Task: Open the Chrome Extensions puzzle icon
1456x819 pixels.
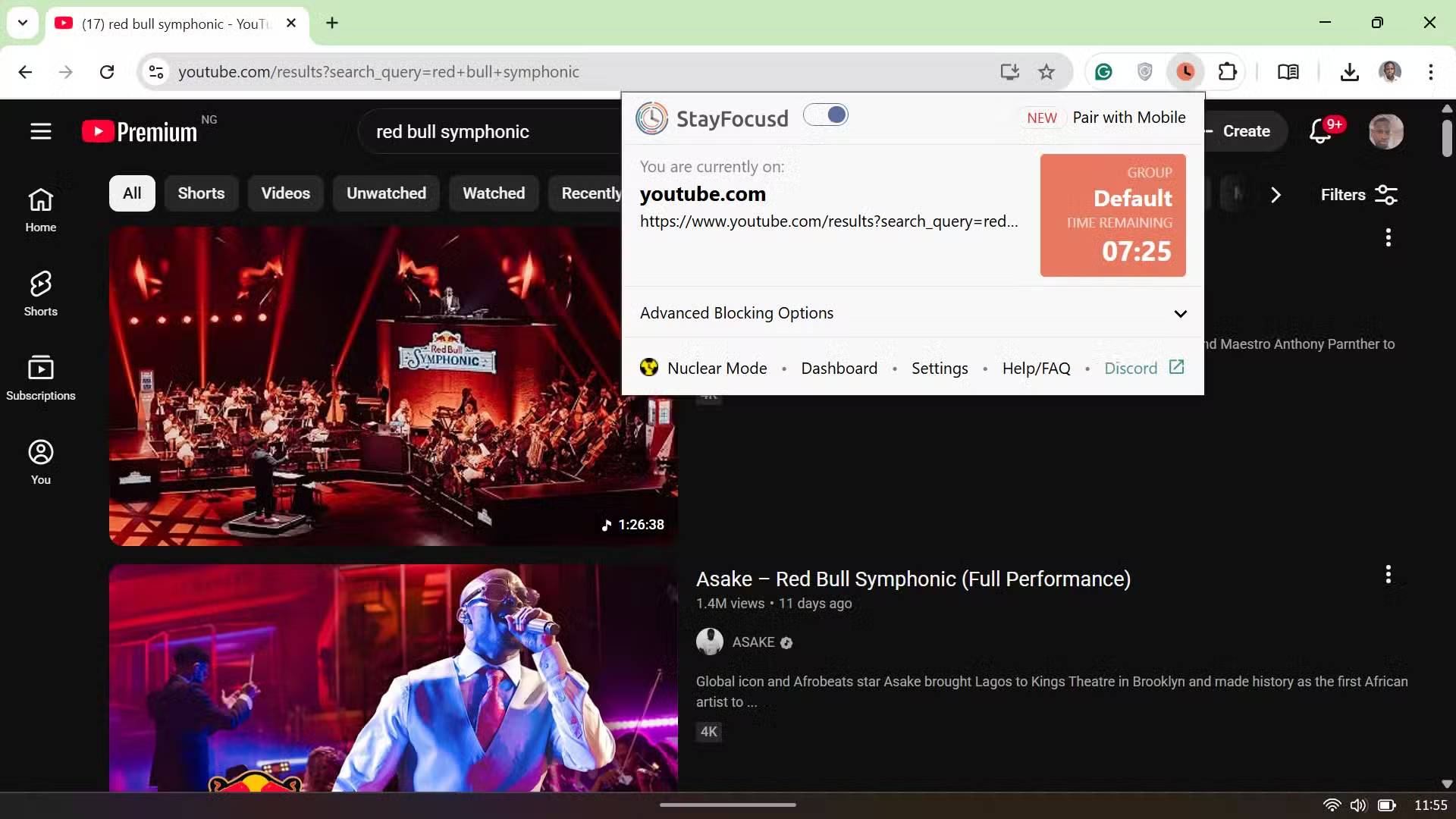Action: click(x=1227, y=72)
